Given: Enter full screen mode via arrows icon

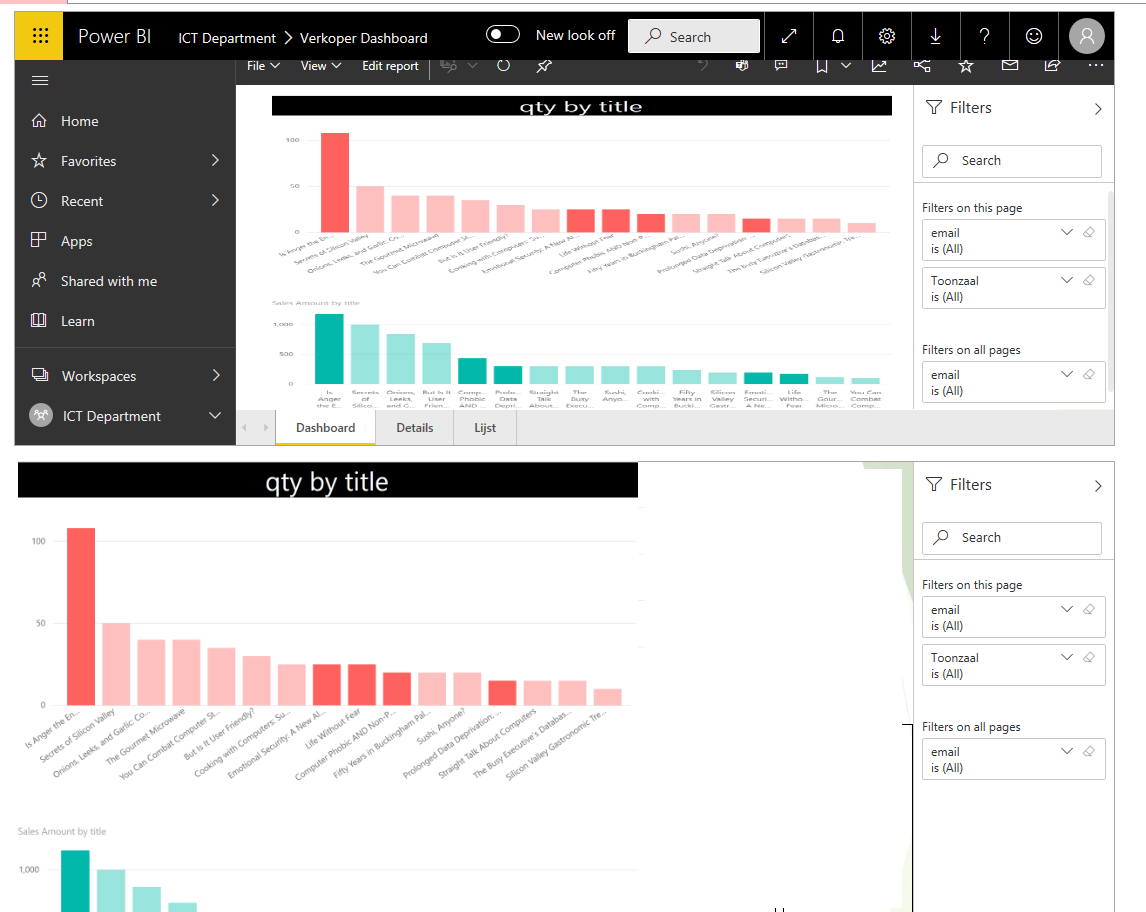Looking at the screenshot, I should 789,36.
